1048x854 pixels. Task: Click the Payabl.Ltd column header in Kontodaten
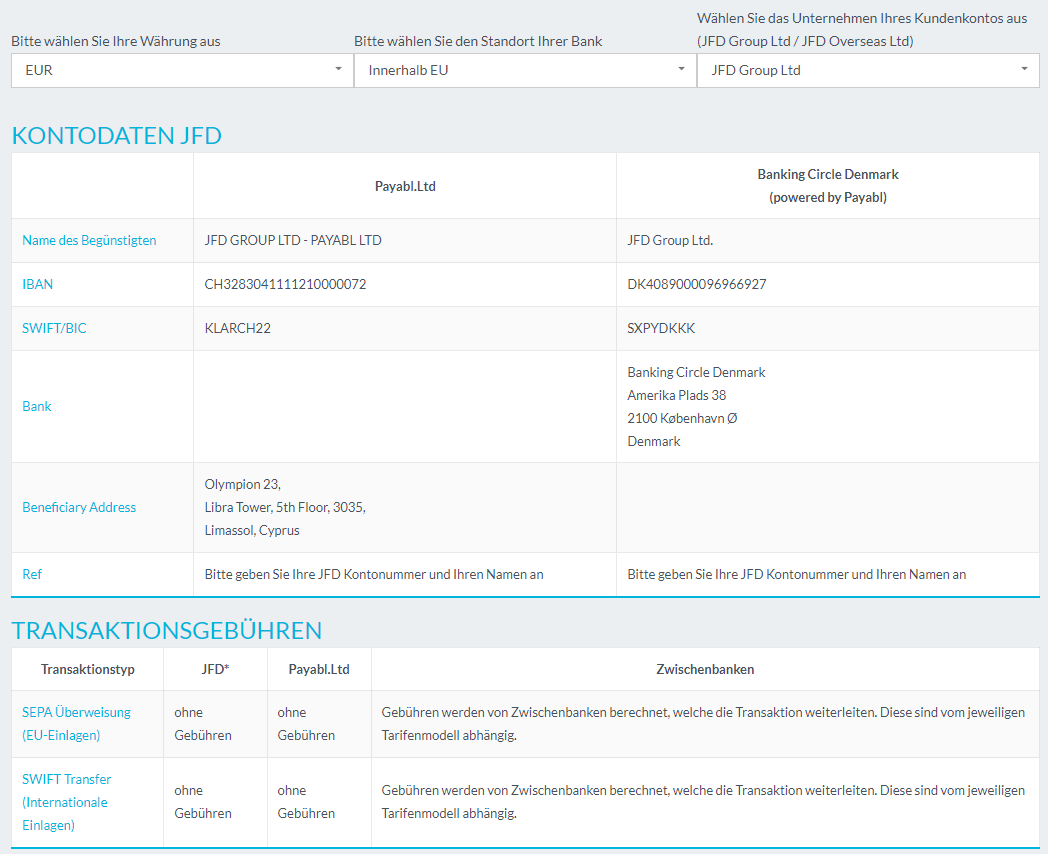405,186
